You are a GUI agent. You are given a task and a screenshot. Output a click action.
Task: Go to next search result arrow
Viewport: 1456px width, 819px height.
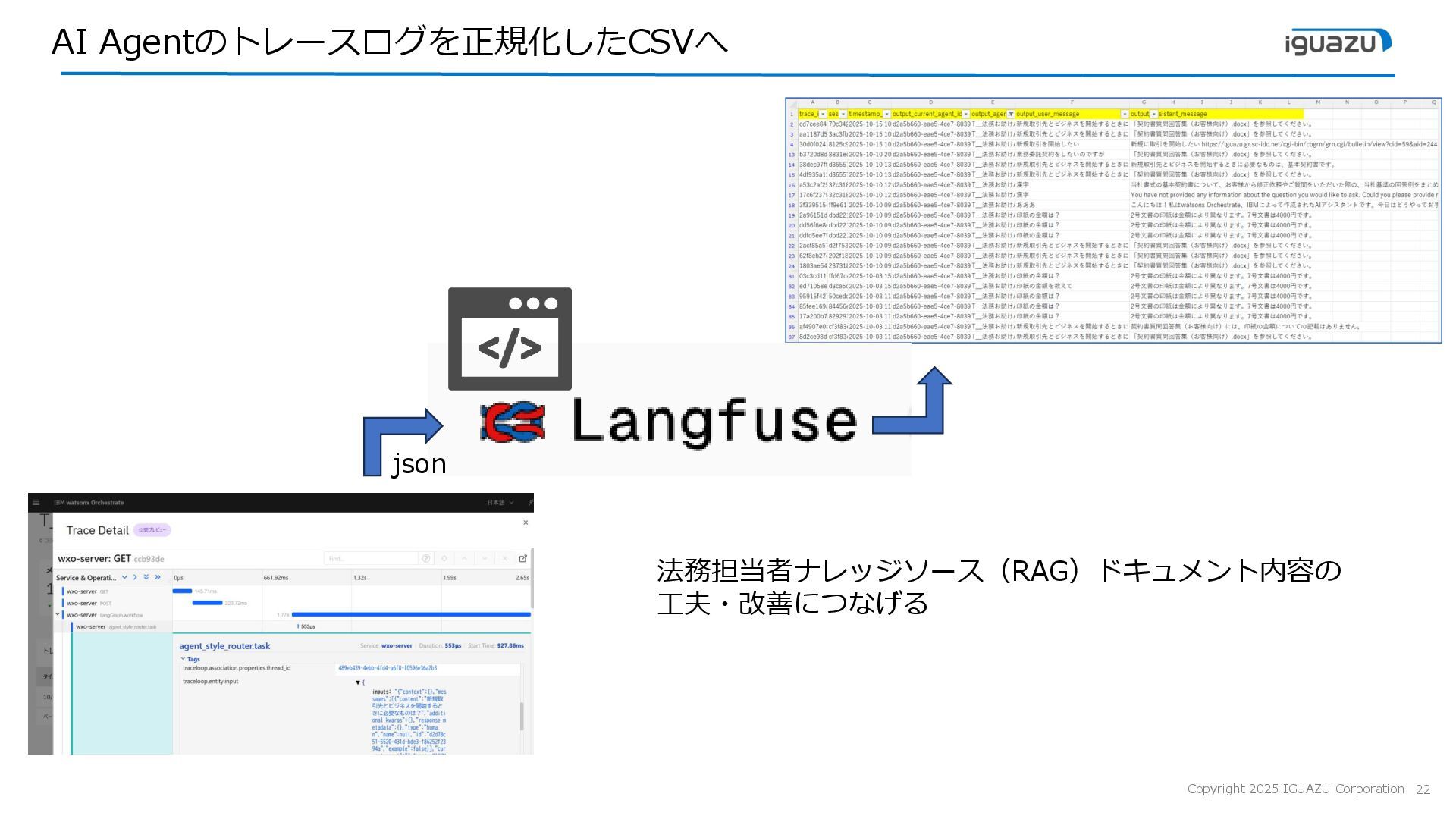tap(485, 559)
